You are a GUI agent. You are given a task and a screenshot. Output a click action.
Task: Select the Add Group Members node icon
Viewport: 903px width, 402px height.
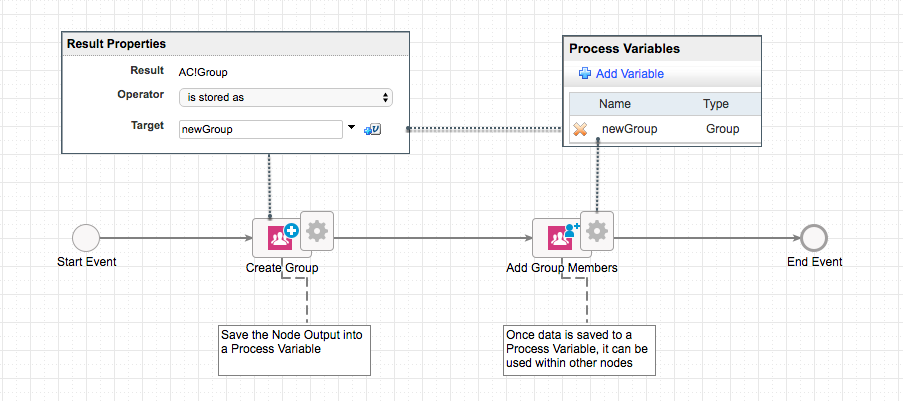click(556, 238)
